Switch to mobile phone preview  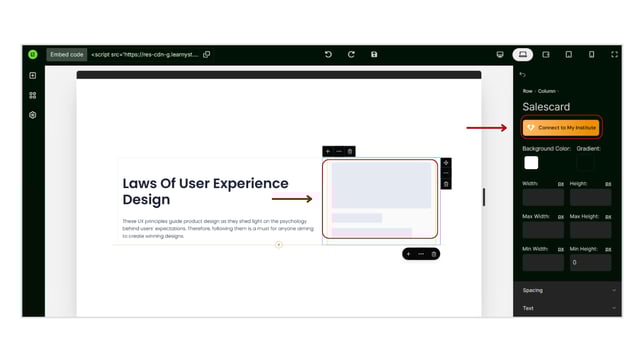(591, 54)
